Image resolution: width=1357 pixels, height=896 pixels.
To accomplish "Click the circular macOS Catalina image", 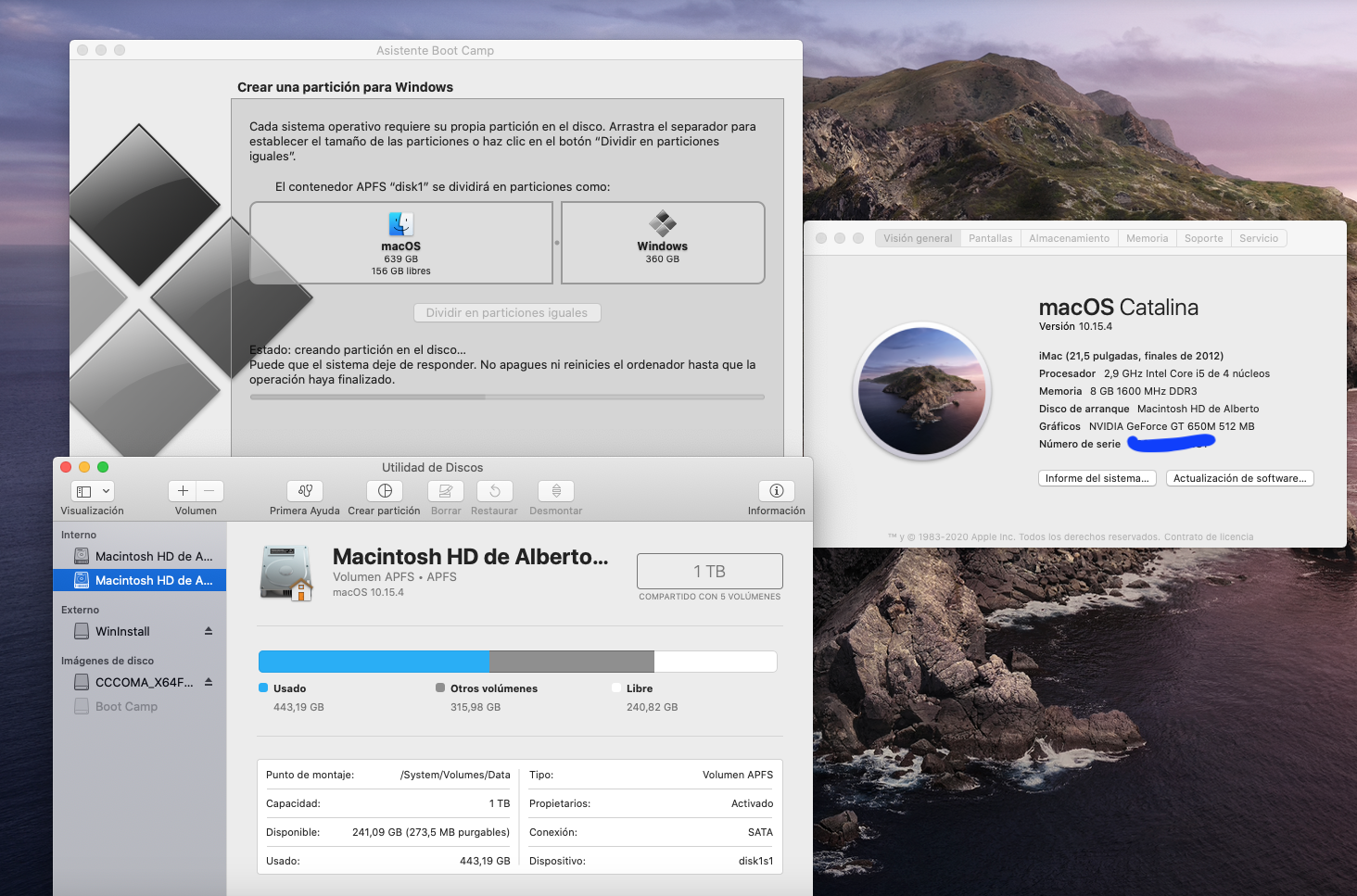I will [x=922, y=392].
